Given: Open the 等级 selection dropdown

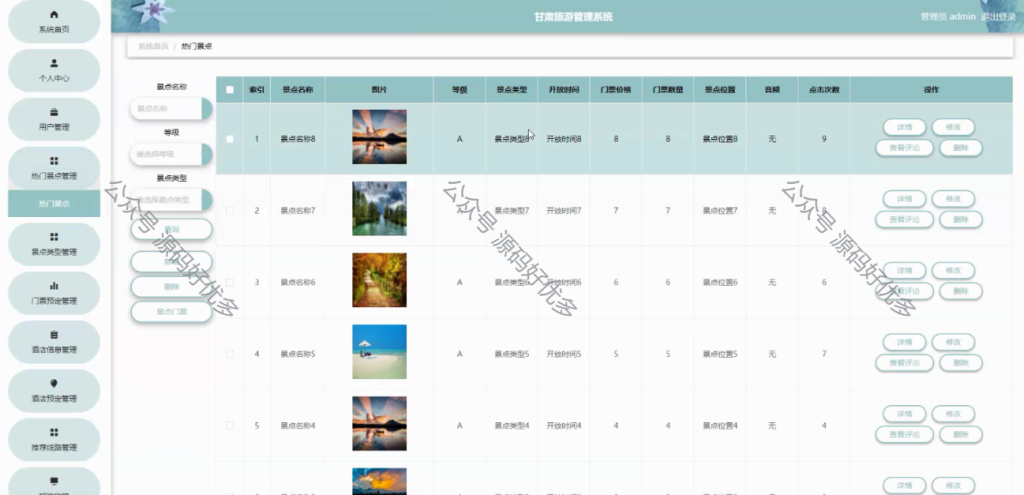Looking at the screenshot, I should pyautogui.click(x=171, y=154).
